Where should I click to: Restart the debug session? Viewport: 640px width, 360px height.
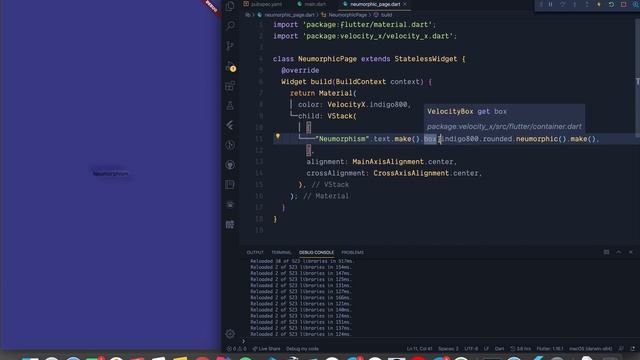[611, 4]
